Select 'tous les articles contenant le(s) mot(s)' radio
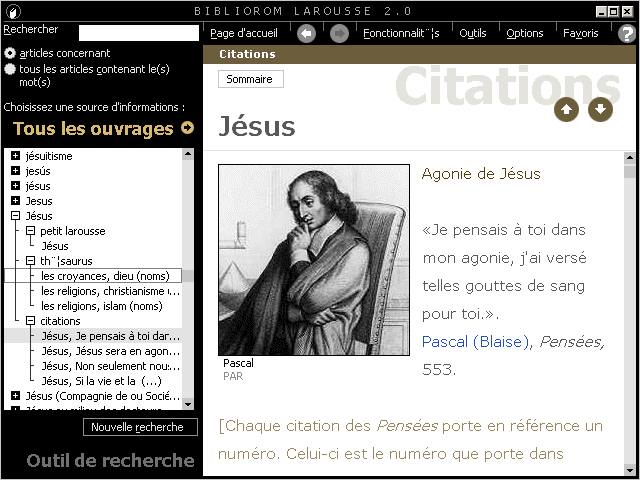Screen dimensions: 640x480 point(10,69)
